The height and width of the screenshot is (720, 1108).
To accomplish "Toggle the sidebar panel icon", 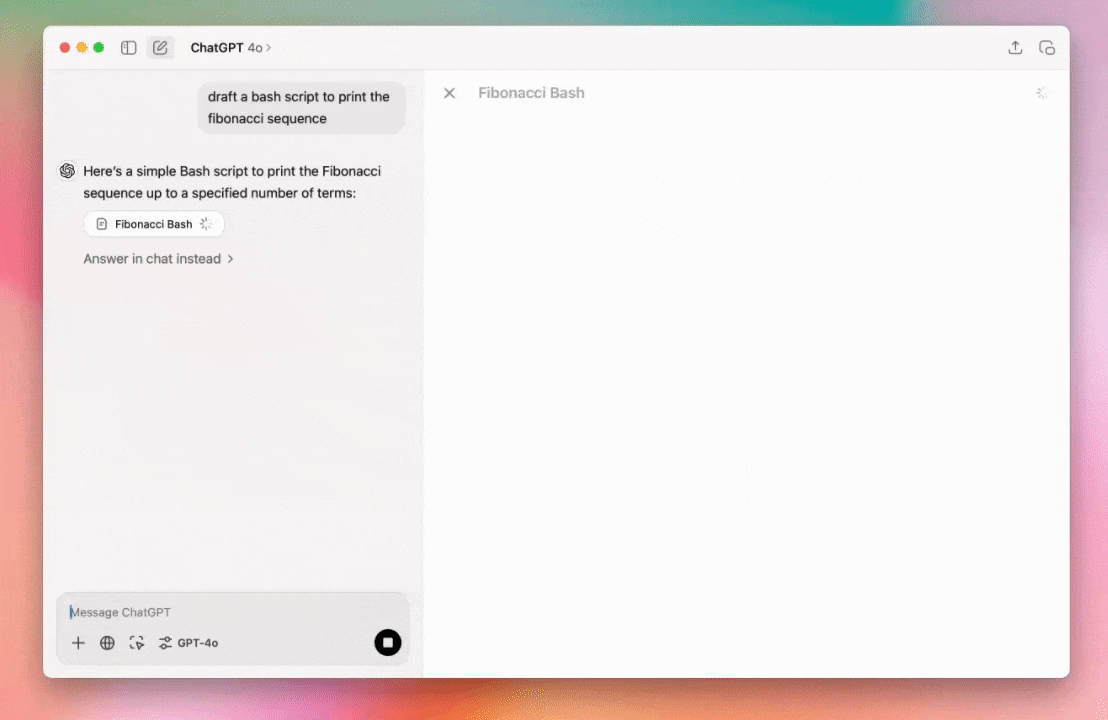I will tap(128, 47).
